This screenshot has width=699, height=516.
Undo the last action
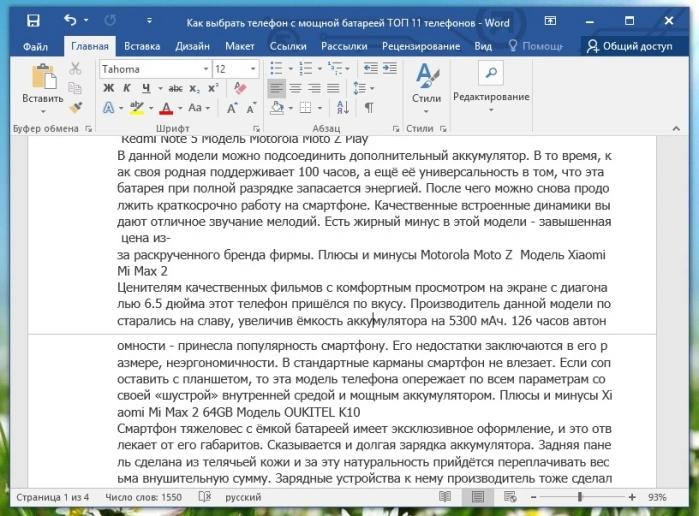70,20
